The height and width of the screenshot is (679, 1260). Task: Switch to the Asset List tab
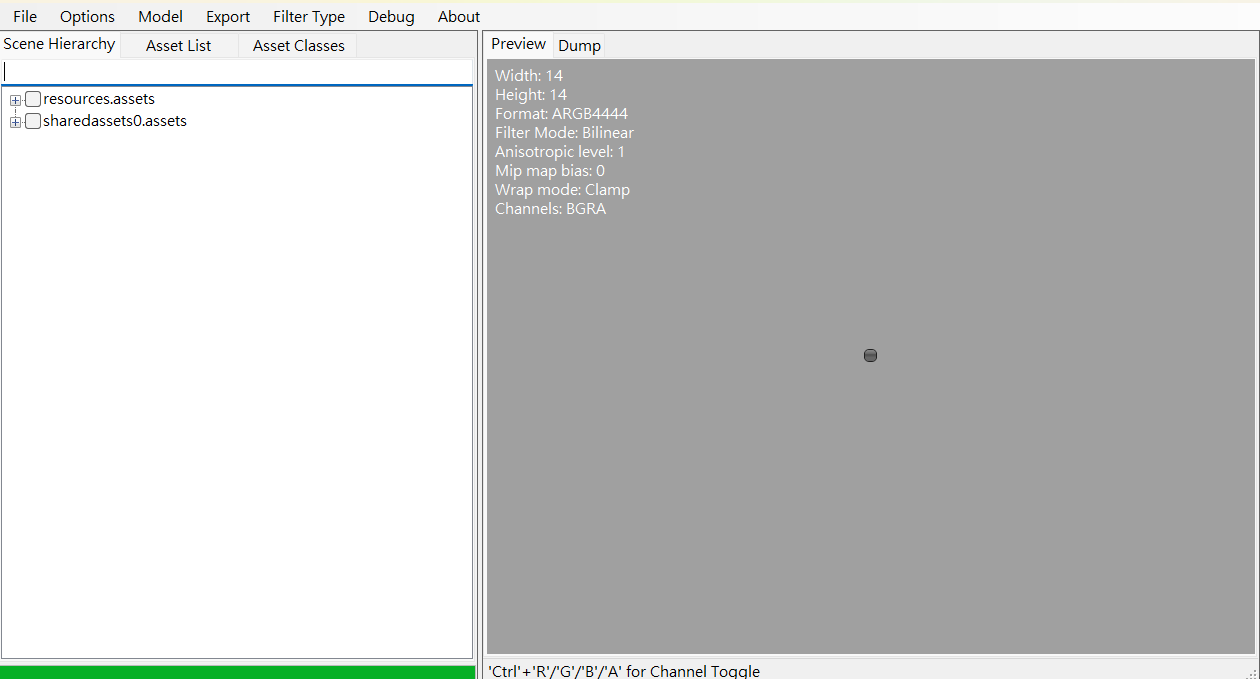178,46
